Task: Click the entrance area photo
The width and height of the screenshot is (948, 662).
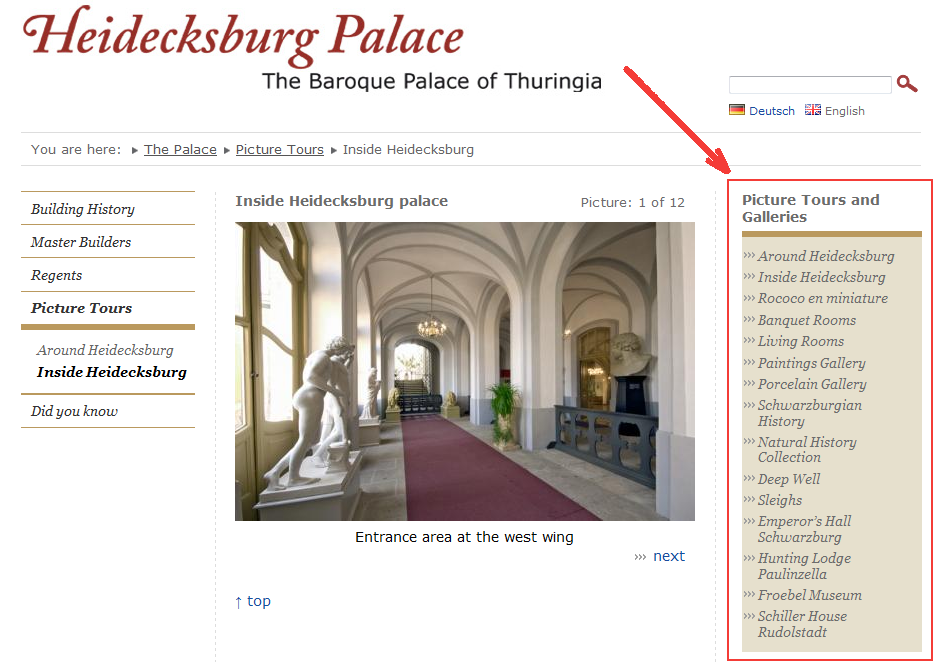Action: tap(465, 371)
